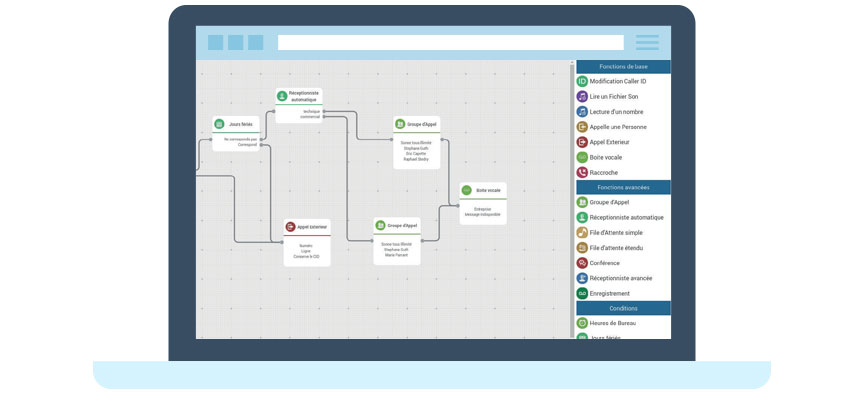Pick the Appelle une Personne icon

click(x=582, y=127)
